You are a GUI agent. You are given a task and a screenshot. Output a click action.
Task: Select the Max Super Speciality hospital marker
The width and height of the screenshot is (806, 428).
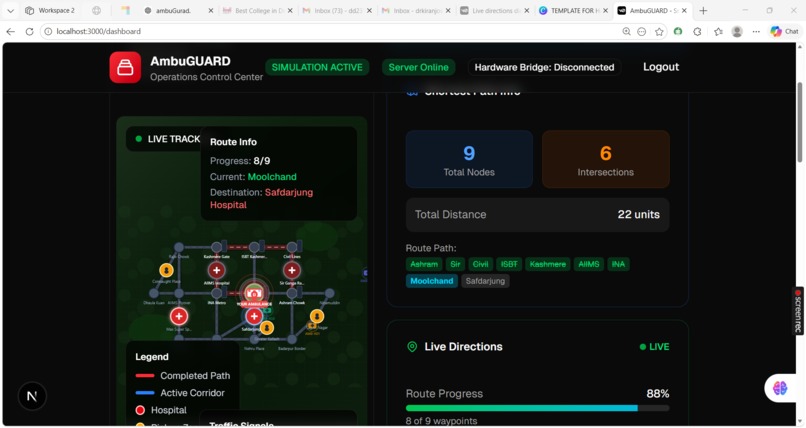click(x=179, y=317)
